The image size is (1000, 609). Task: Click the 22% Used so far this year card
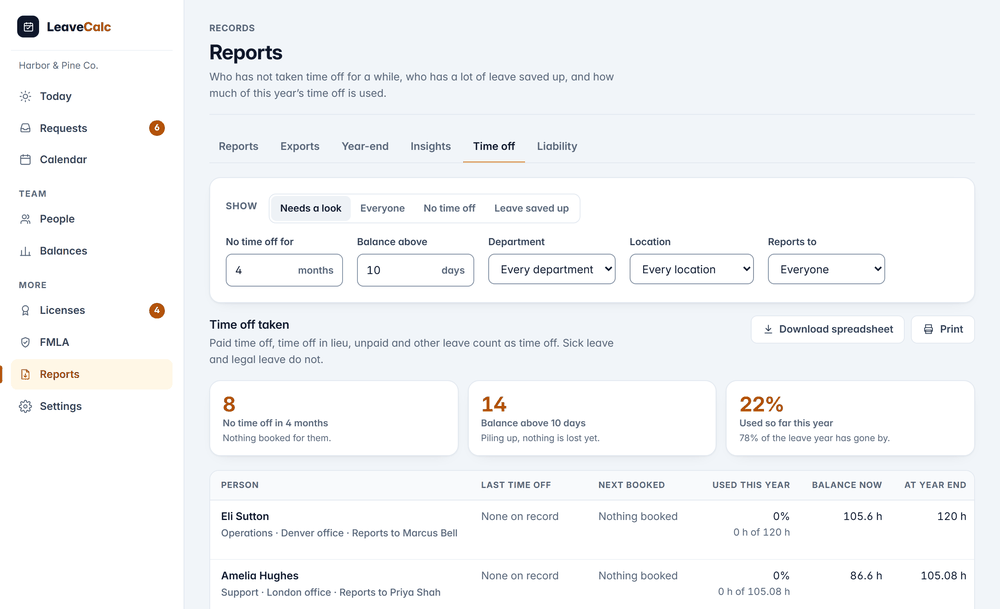[x=850, y=418]
